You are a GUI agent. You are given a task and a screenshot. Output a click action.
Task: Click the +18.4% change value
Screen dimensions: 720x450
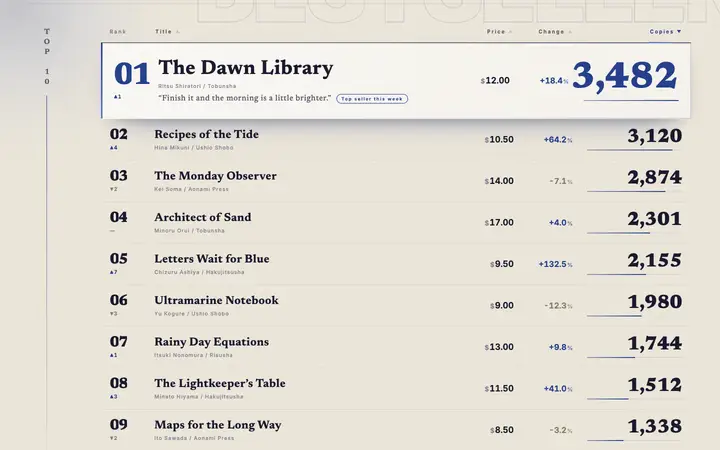[x=554, y=81]
